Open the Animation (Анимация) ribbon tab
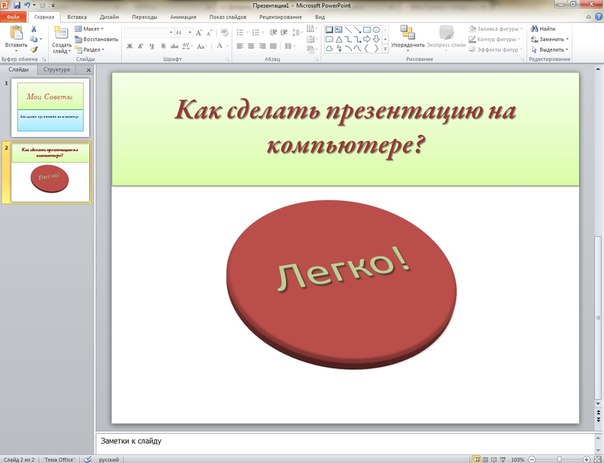 click(x=182, y=17)
